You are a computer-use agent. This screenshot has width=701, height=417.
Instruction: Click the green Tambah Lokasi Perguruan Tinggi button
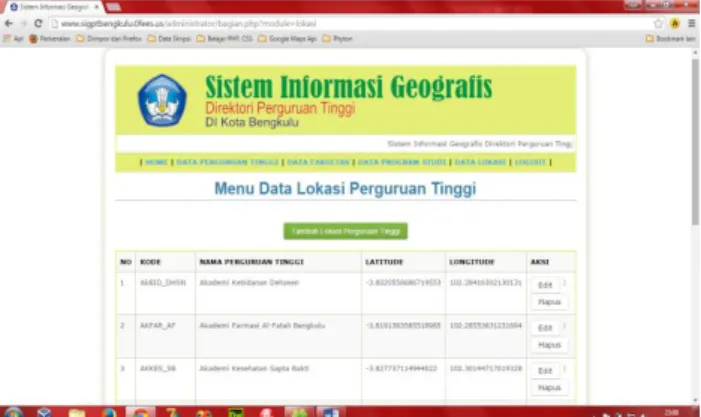point(345,231)
